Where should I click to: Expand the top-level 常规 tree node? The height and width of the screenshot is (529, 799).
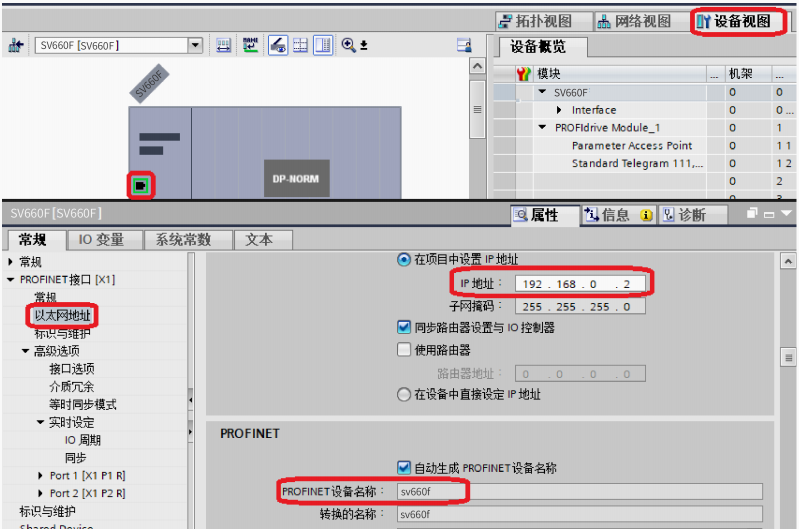[x=11, y=262]
